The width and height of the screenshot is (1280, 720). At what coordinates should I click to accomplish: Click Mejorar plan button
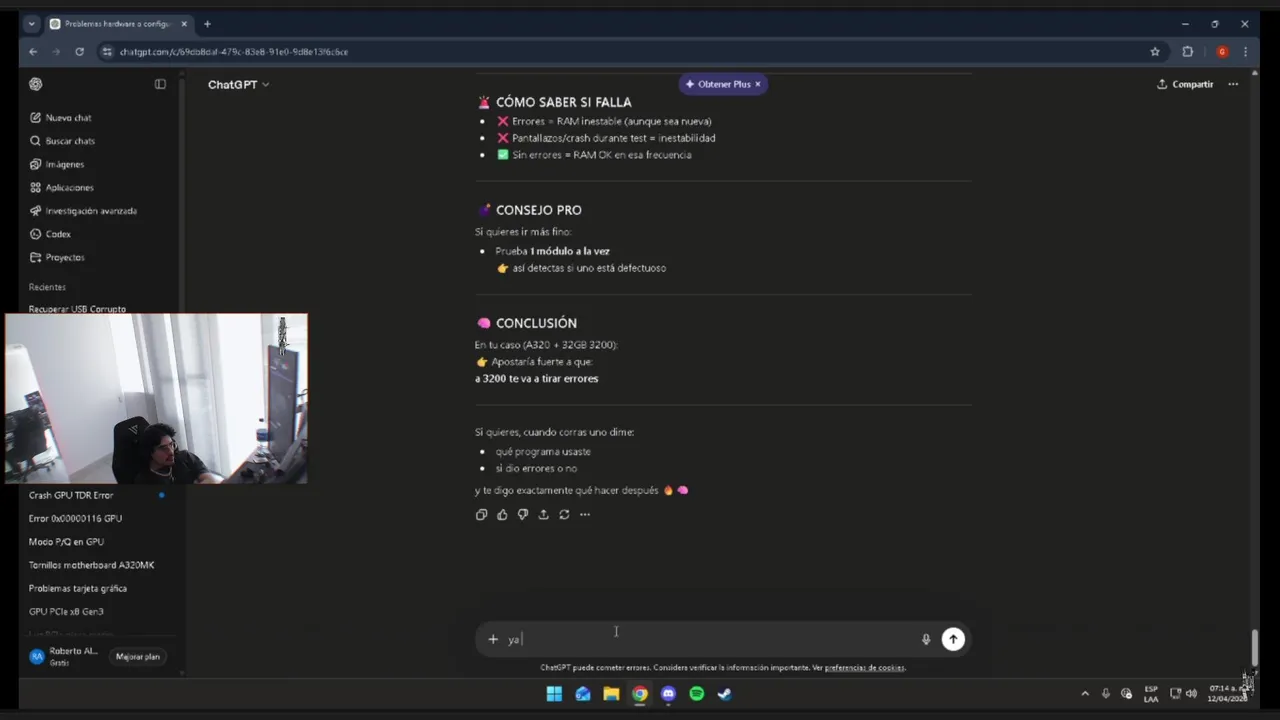(138, 657)
